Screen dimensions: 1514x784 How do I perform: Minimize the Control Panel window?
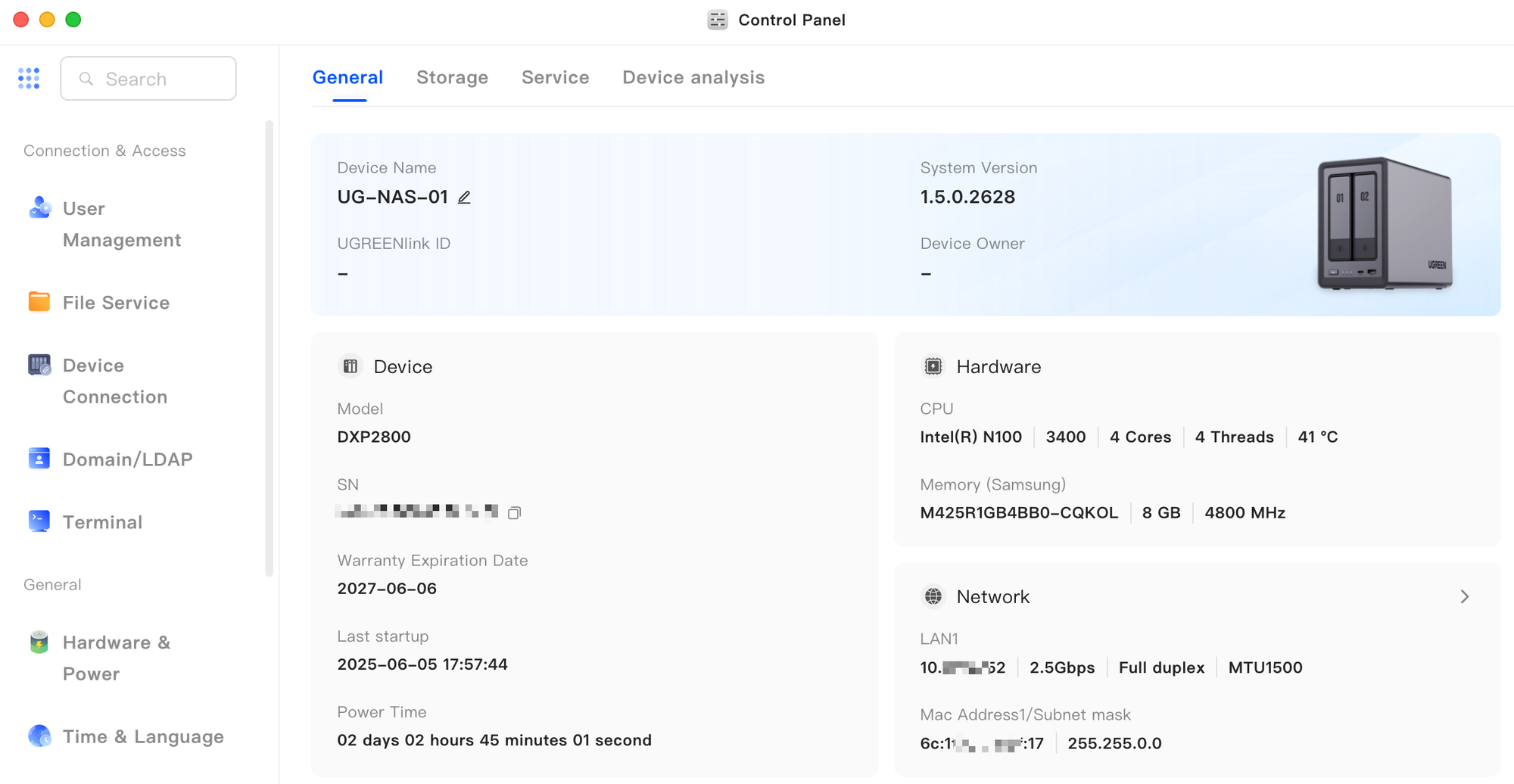[47, 20]
